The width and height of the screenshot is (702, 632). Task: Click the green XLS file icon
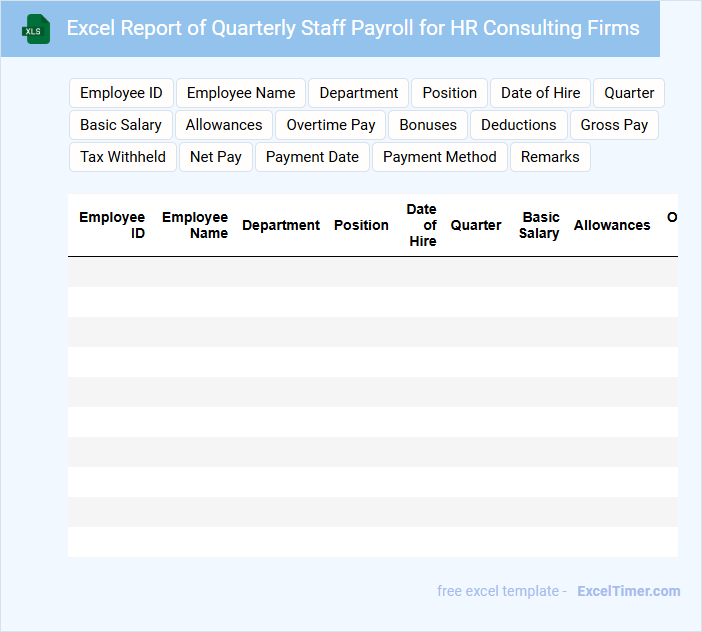36,29
